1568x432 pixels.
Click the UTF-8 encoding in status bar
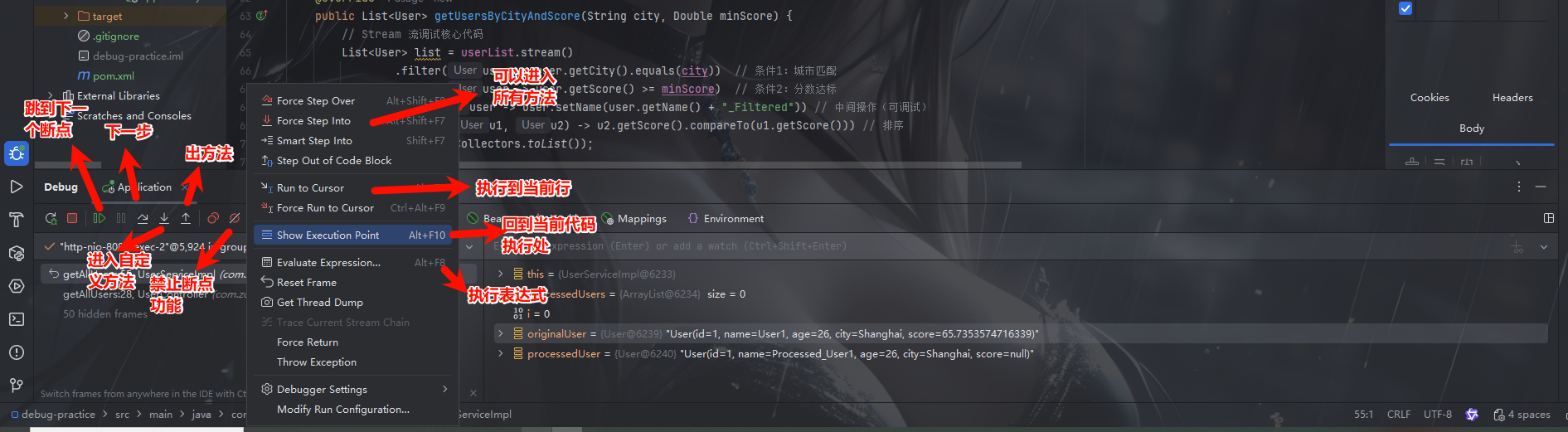point(1438,414)
